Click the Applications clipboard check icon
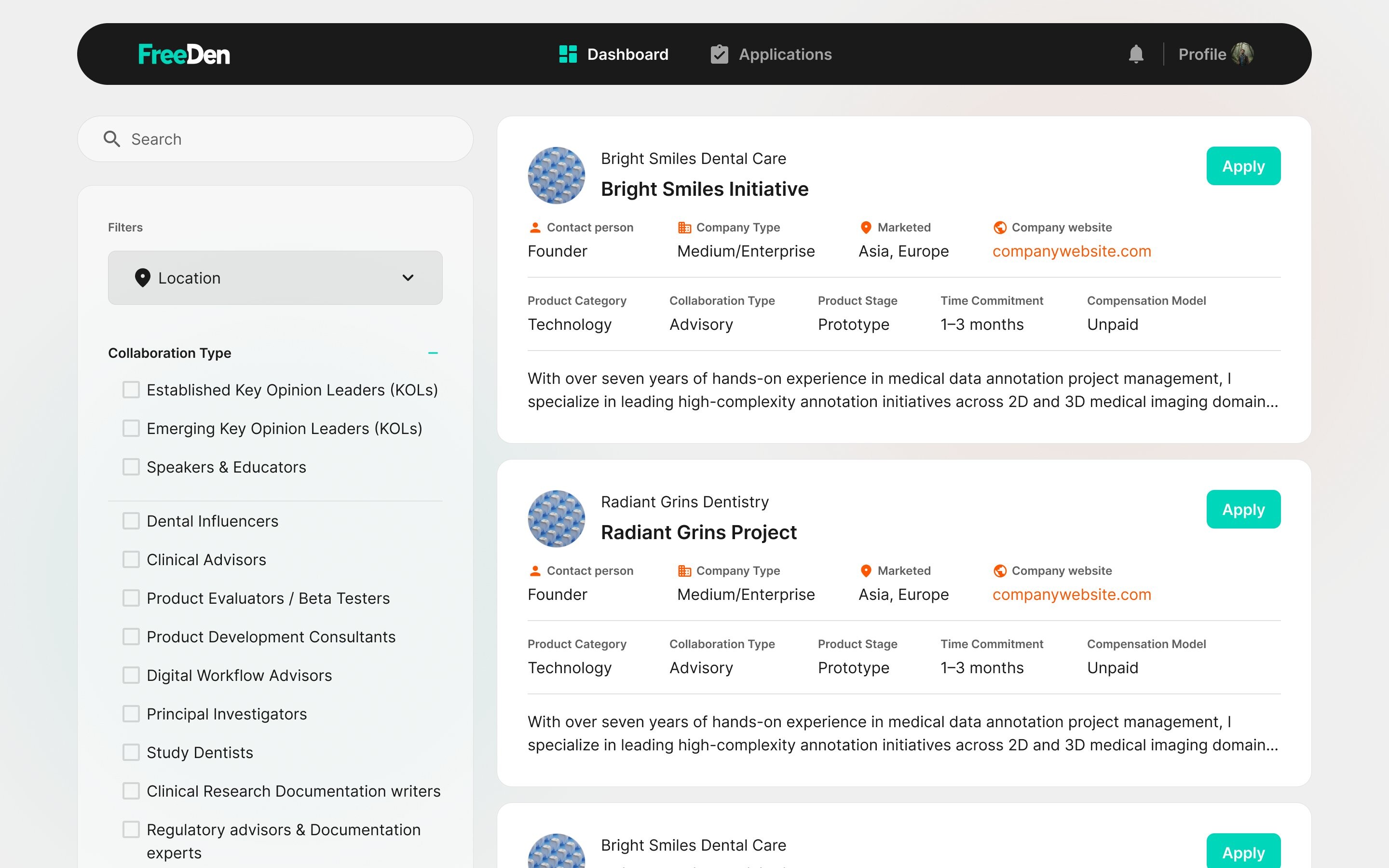 [719, 54]
